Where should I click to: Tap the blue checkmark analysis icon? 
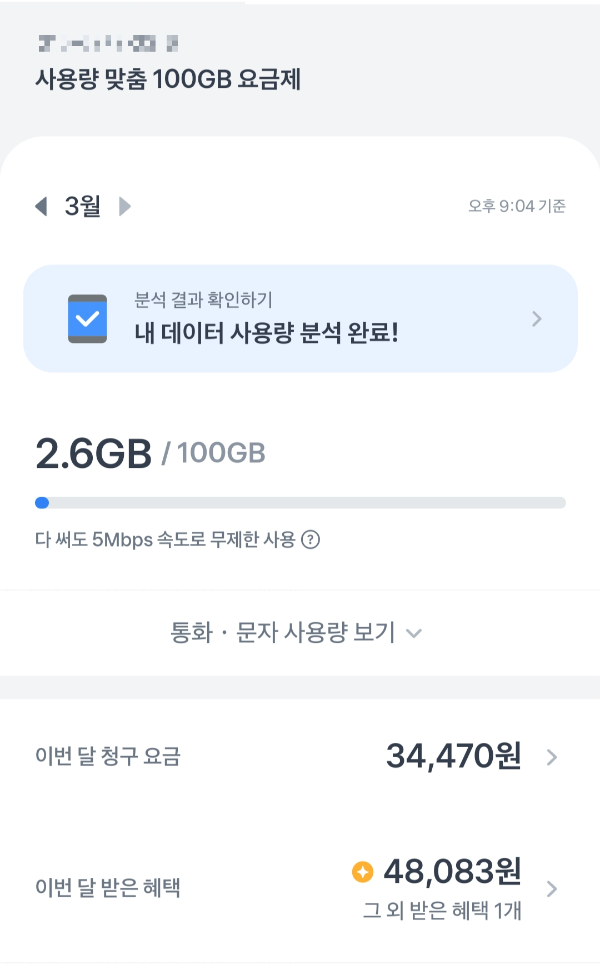pos(88,318)
